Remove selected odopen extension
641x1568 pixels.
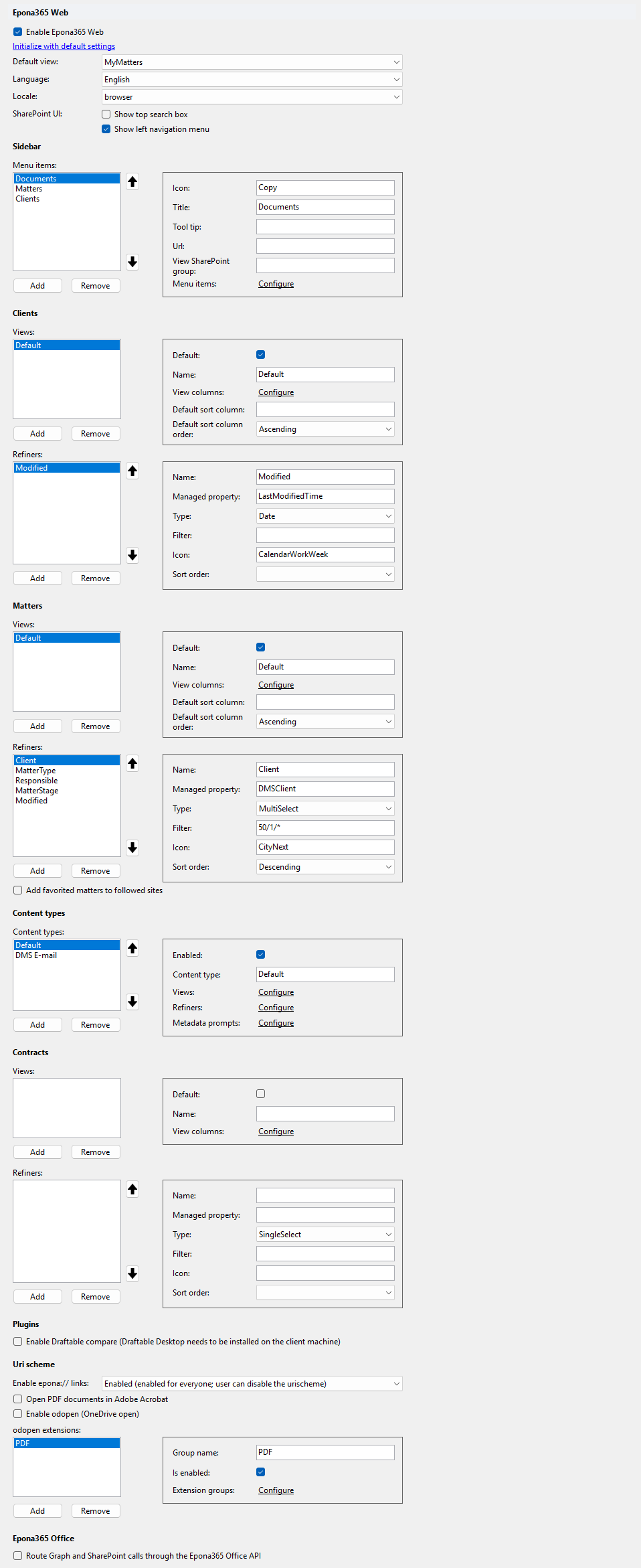96,1511
